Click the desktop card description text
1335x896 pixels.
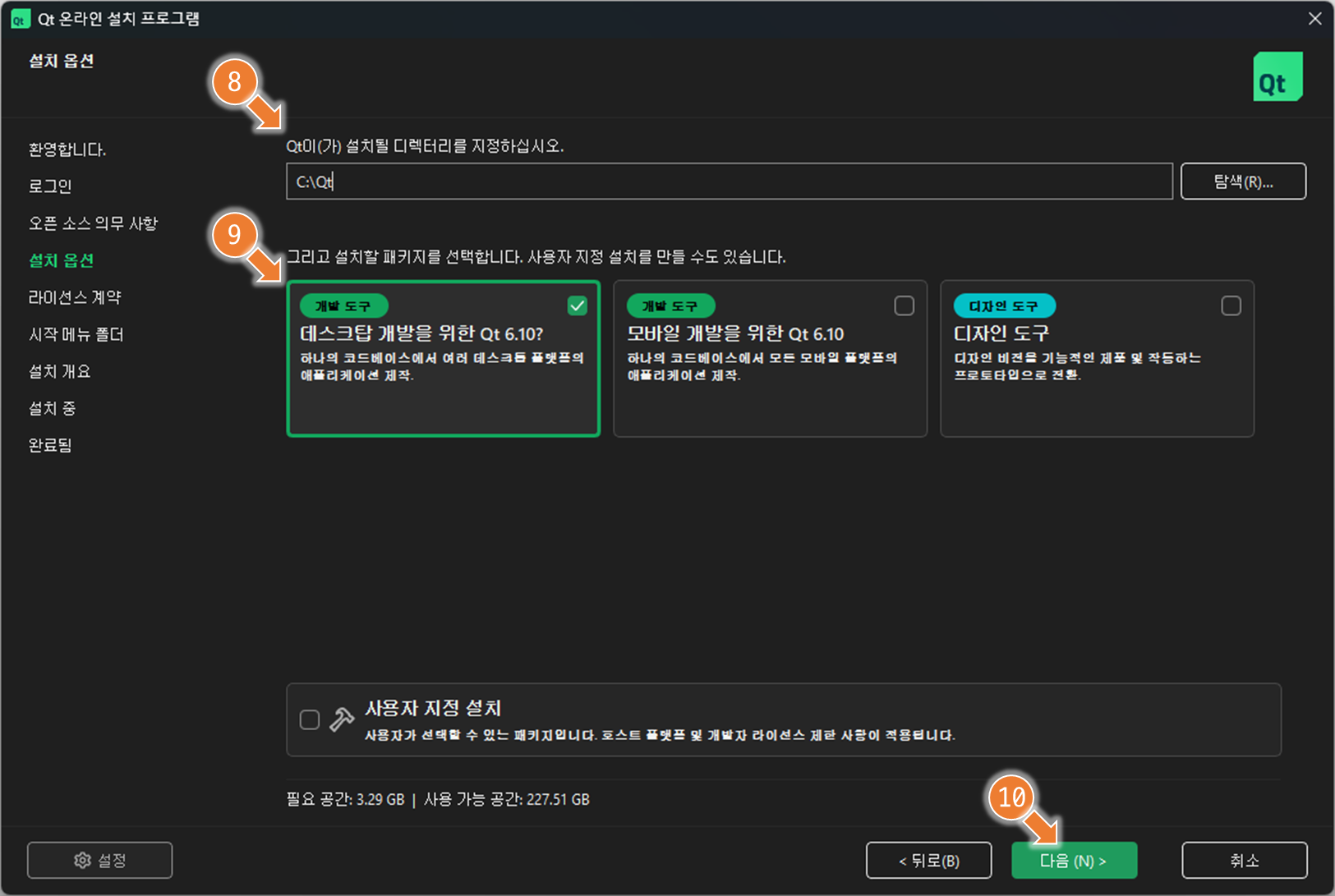pos(442,366)
